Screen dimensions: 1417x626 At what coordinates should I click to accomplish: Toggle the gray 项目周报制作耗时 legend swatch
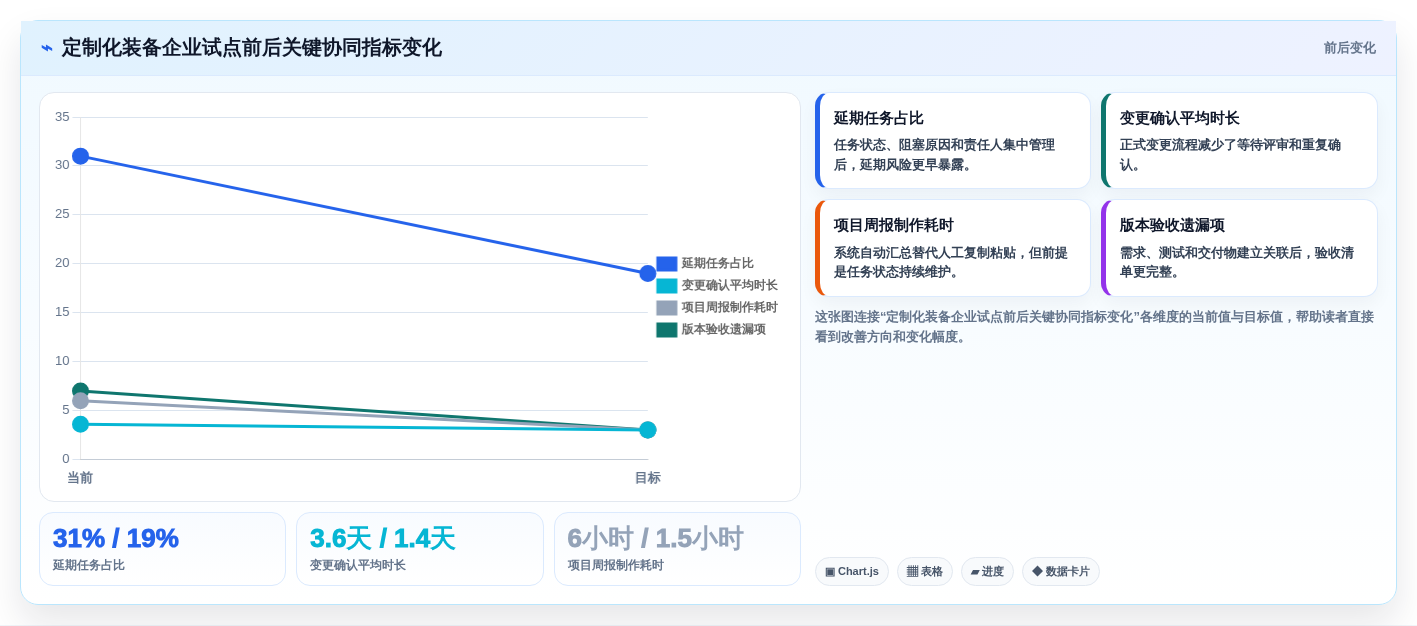tap(667, 308)
